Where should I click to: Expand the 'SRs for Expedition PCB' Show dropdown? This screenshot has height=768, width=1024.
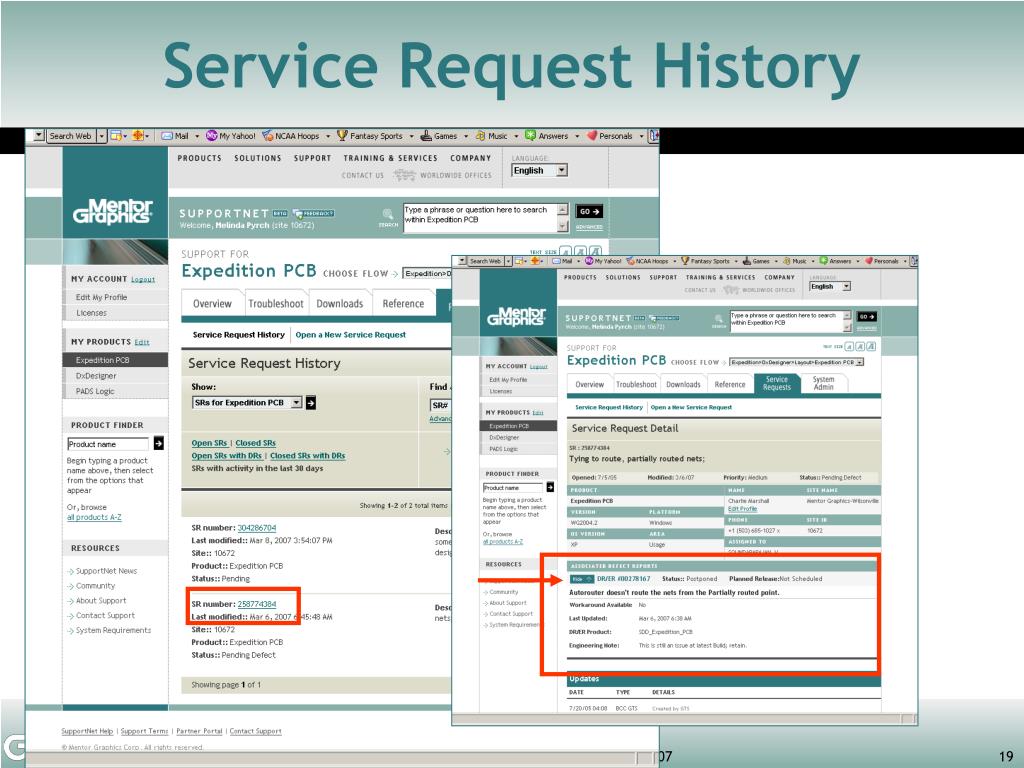point(248,403)
